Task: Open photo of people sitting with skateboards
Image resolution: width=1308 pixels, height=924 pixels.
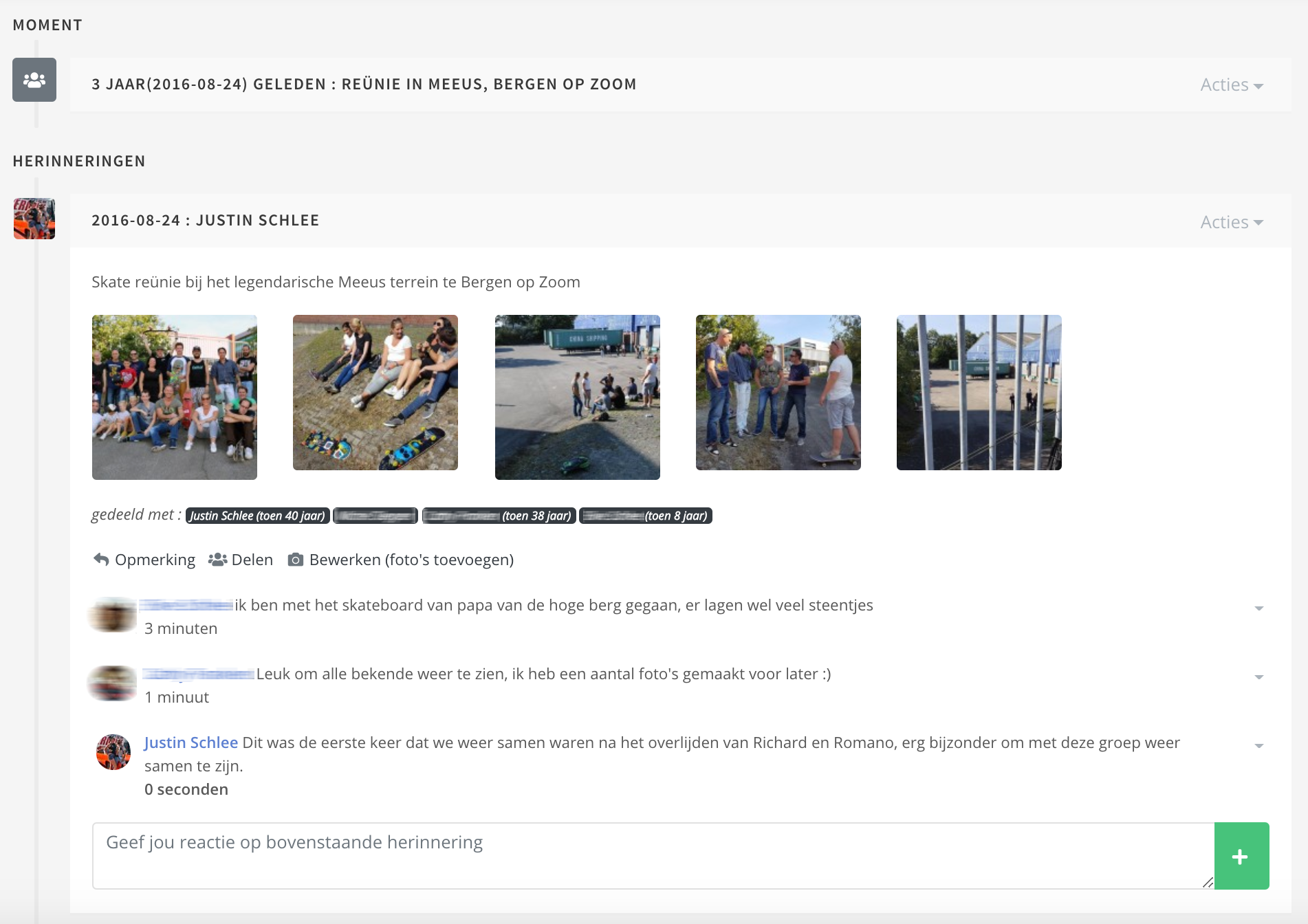Action: coord(375,393)
